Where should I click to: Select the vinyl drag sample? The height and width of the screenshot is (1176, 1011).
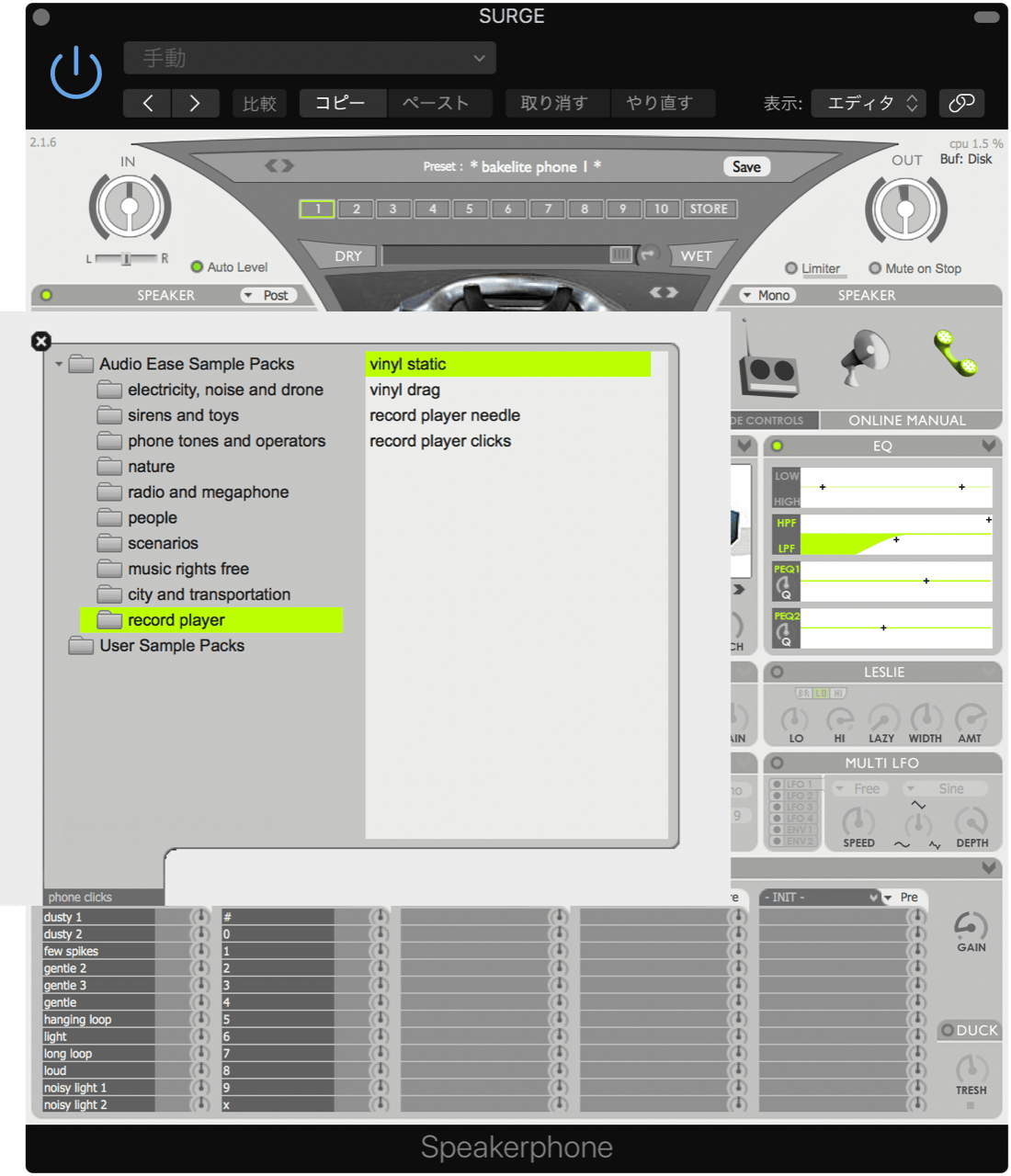[x=404, y=390]
